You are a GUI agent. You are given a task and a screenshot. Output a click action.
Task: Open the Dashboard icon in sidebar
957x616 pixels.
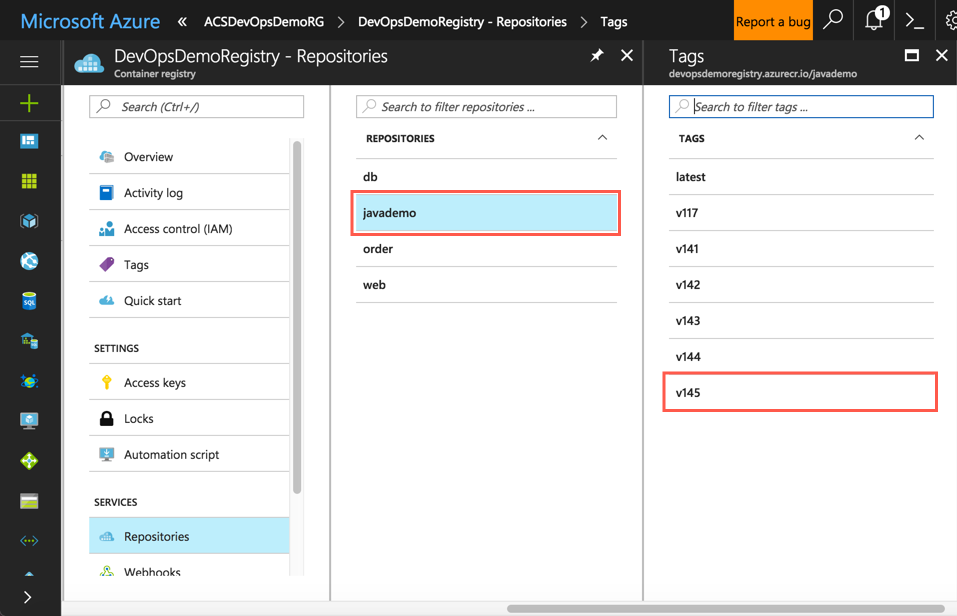(x=28, y=141)
